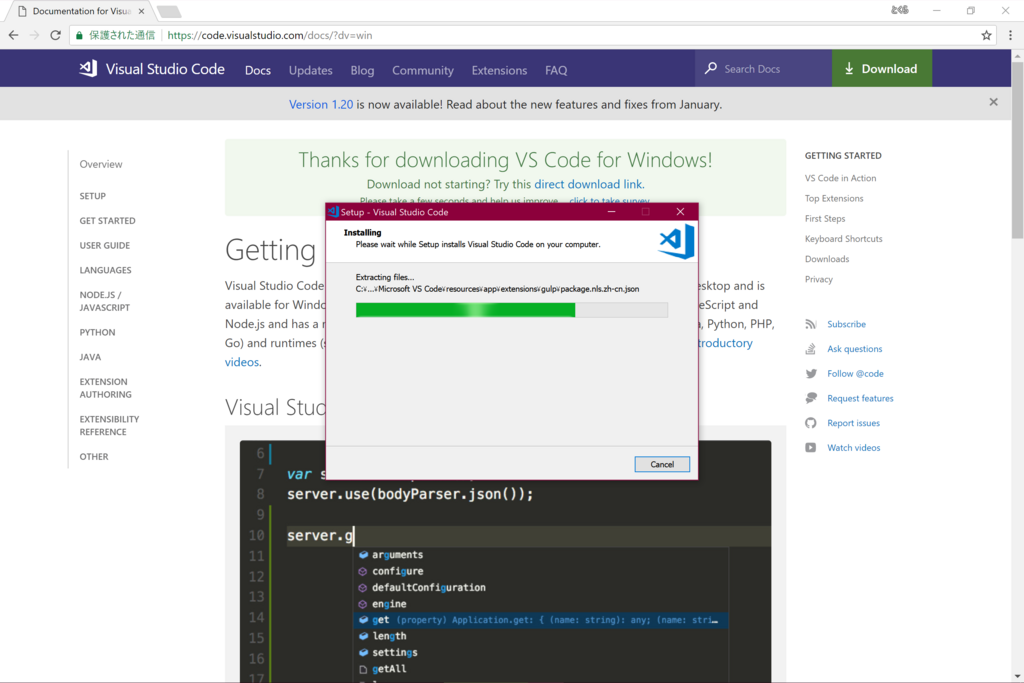The width and height of the screenshot is (1024, 683).
Task: Click the Follow @code link
Action: click(x=855, y=373)
